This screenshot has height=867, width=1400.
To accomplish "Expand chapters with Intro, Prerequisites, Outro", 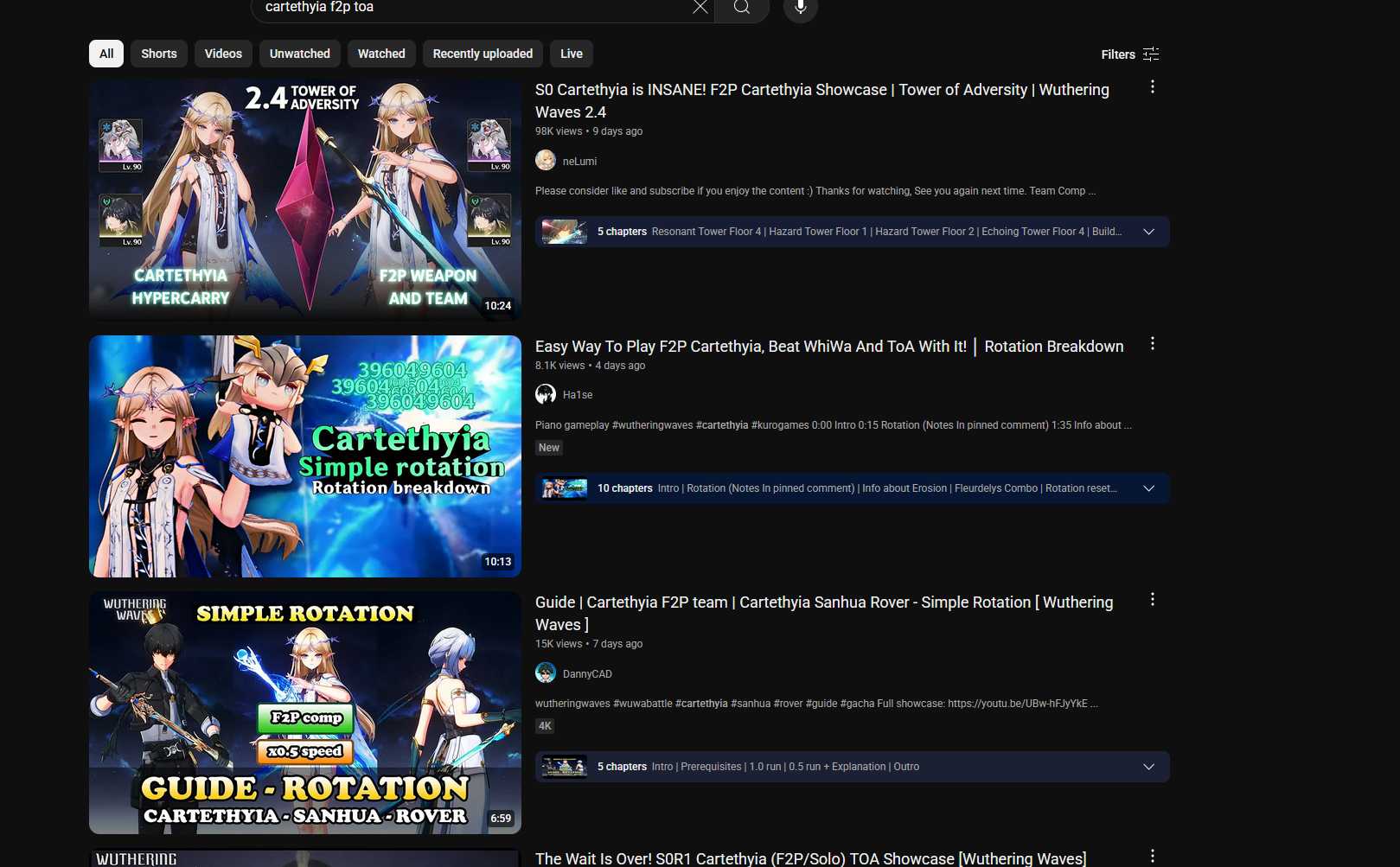I will pyautogui.click(x=1149, y=767).
